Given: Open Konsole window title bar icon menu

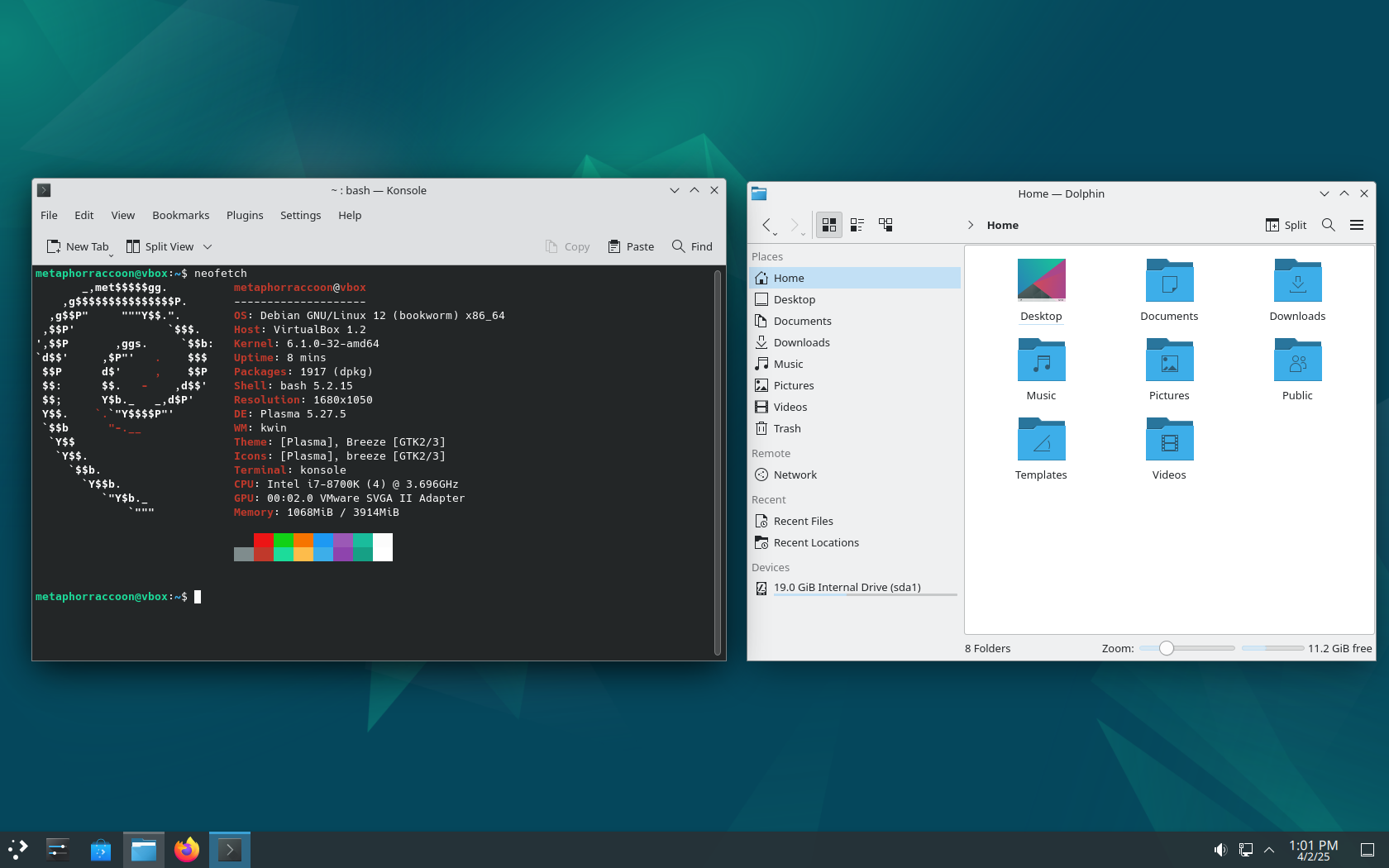Looking at the screenshot, I should tap(45, 190).
